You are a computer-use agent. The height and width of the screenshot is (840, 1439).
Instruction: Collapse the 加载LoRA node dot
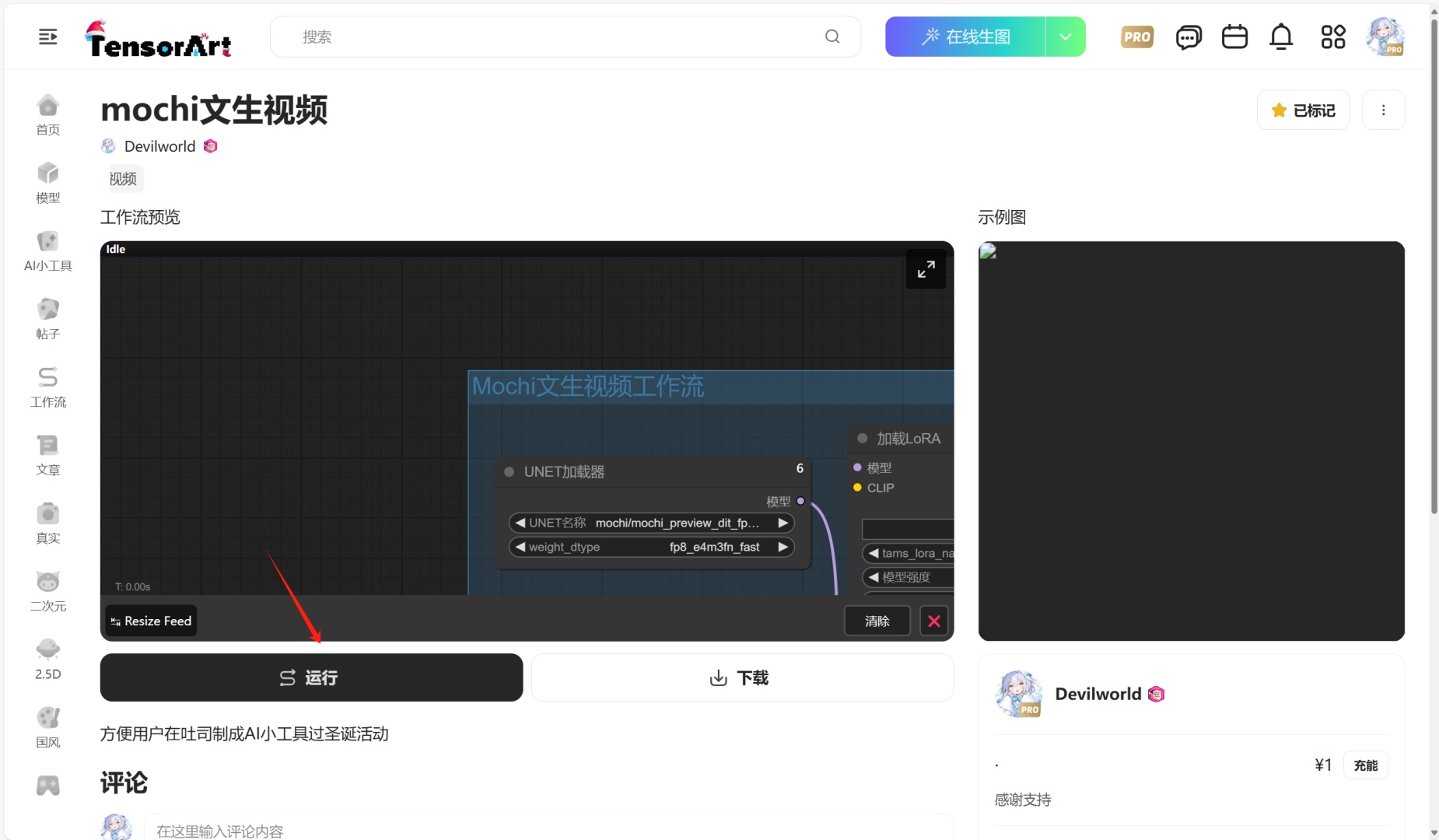[x=862, y=439]
